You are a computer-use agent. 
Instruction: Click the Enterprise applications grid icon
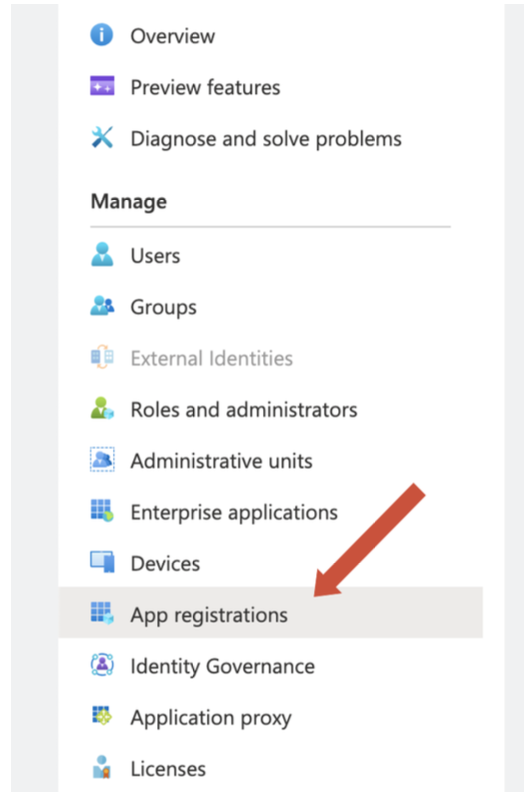coord(102,511)
